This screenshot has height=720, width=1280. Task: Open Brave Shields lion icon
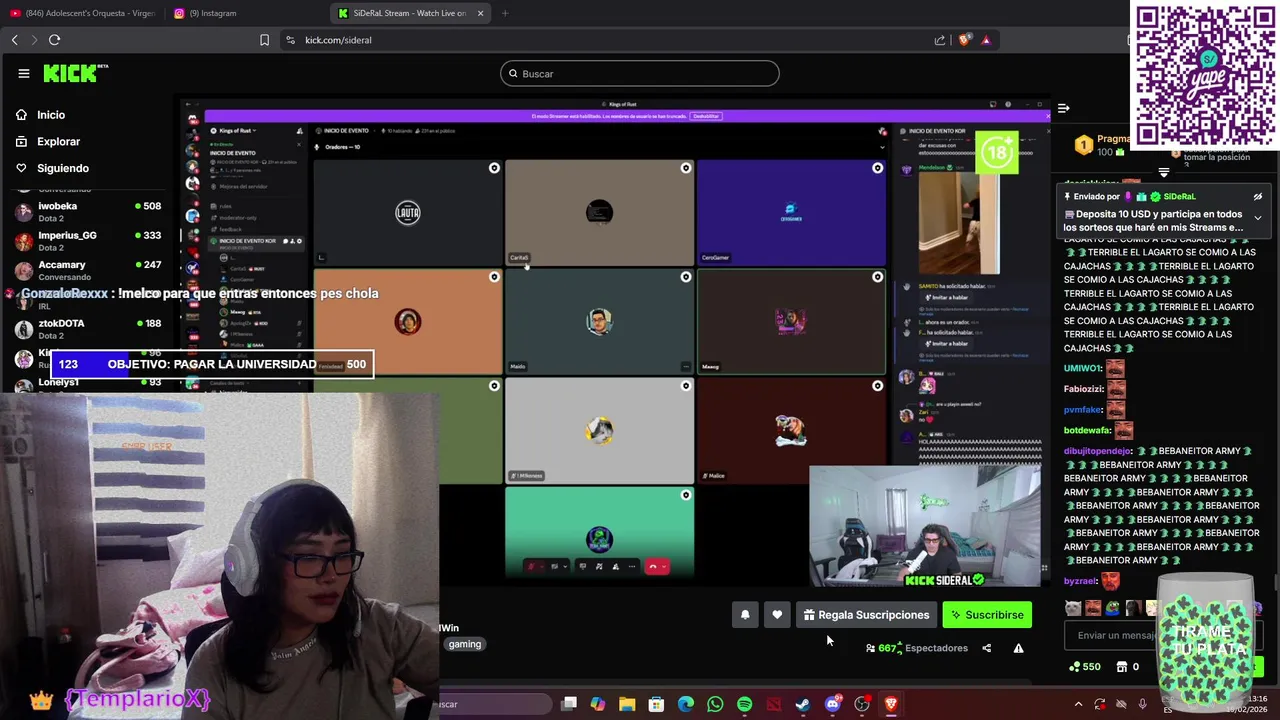point(964,40)
